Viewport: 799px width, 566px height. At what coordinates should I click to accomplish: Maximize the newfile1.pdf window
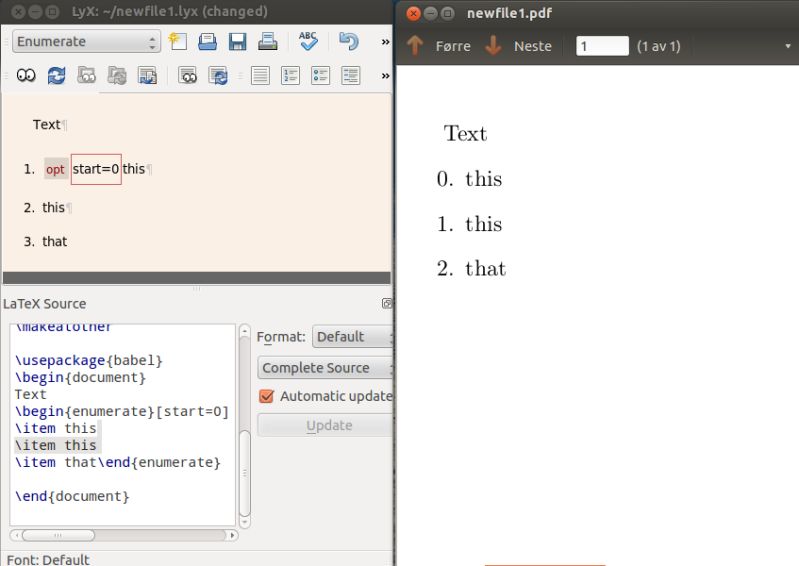[447, 13]
